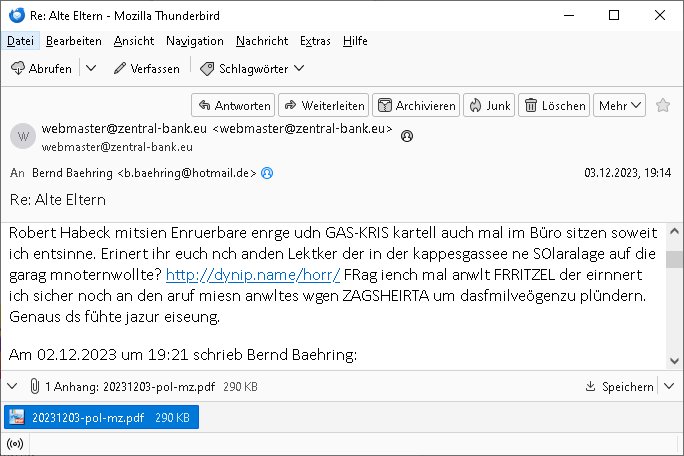
Task: Reply using the Antworten button
Action: (x=232, y=105)
